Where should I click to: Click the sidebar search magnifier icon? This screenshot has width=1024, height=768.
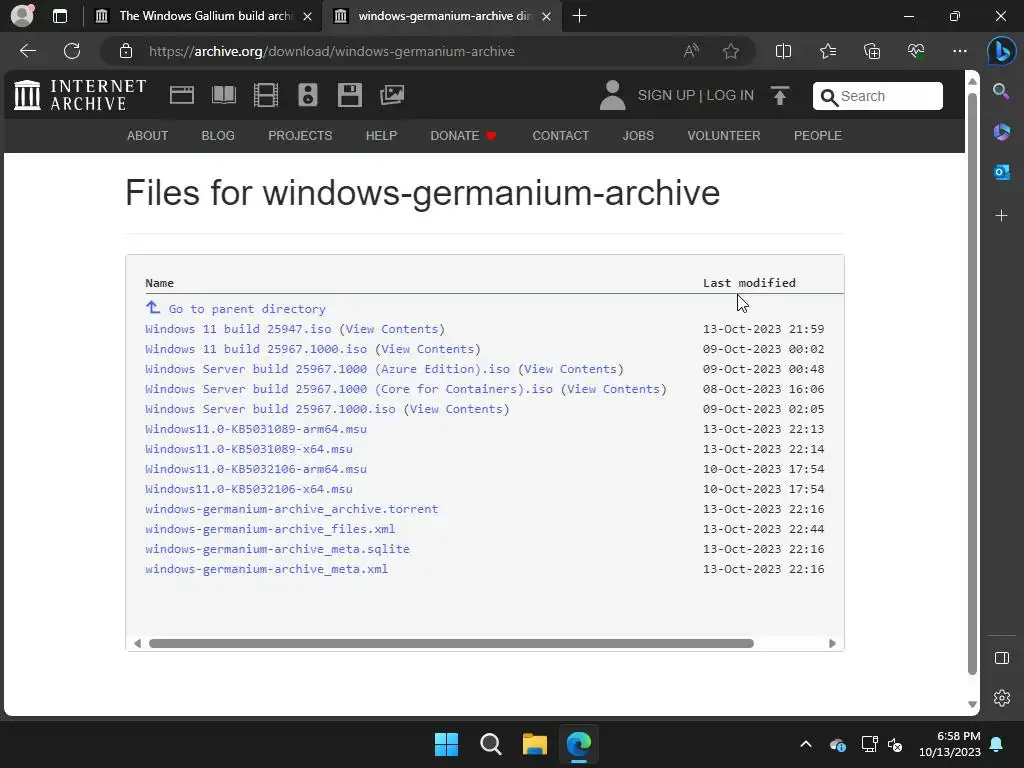click(1001, 91)
